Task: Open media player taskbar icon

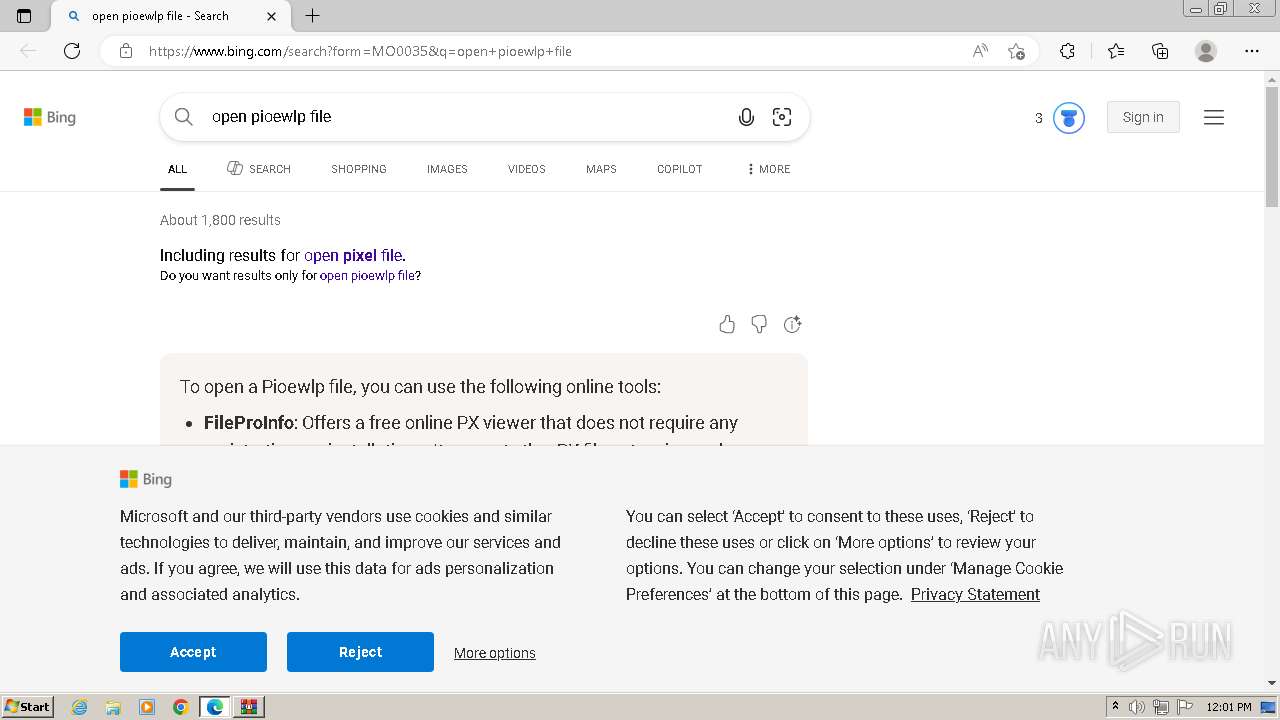Action: coord(147,707)
